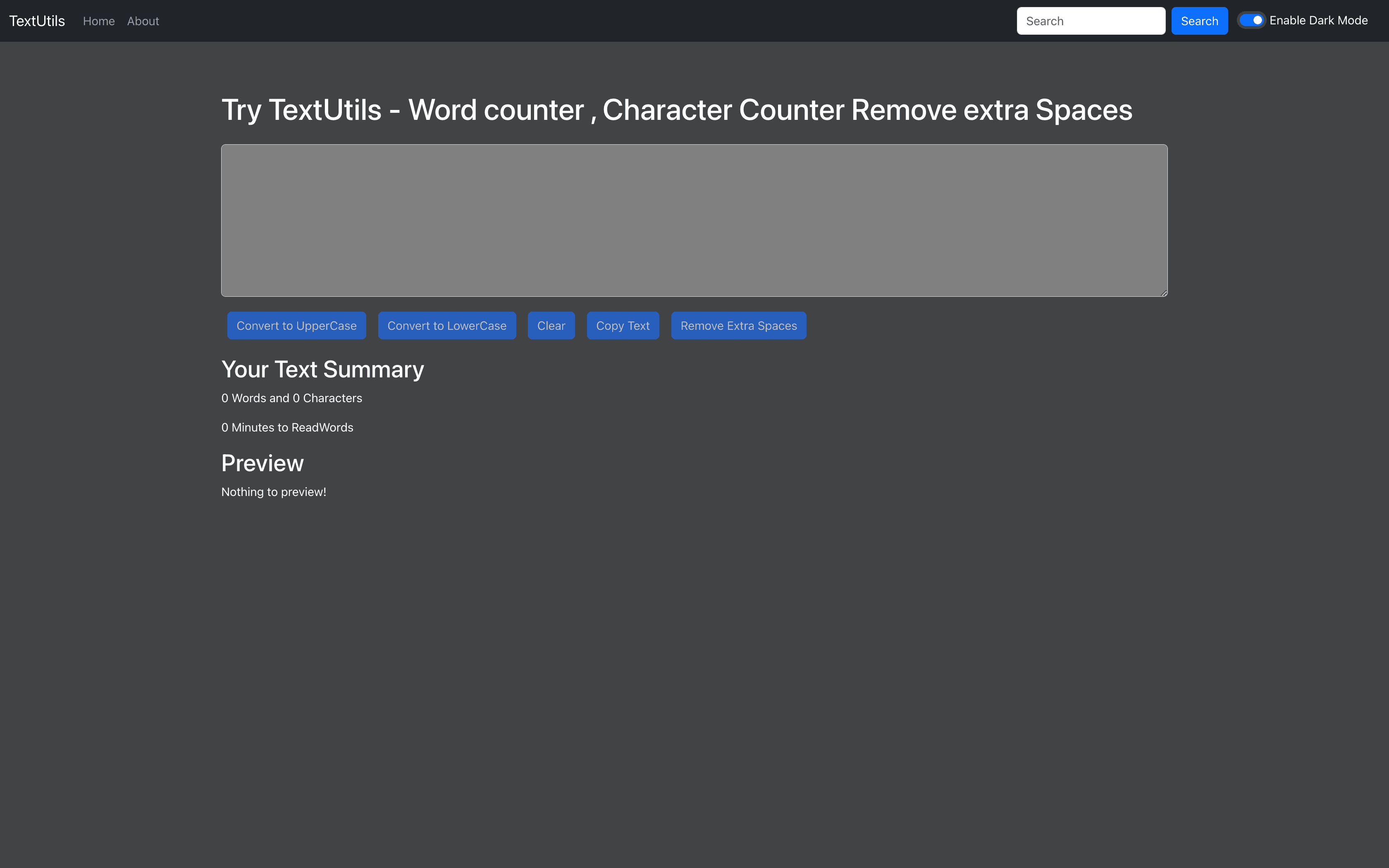Click 'Nothing to preview!' text

(274, 492)
